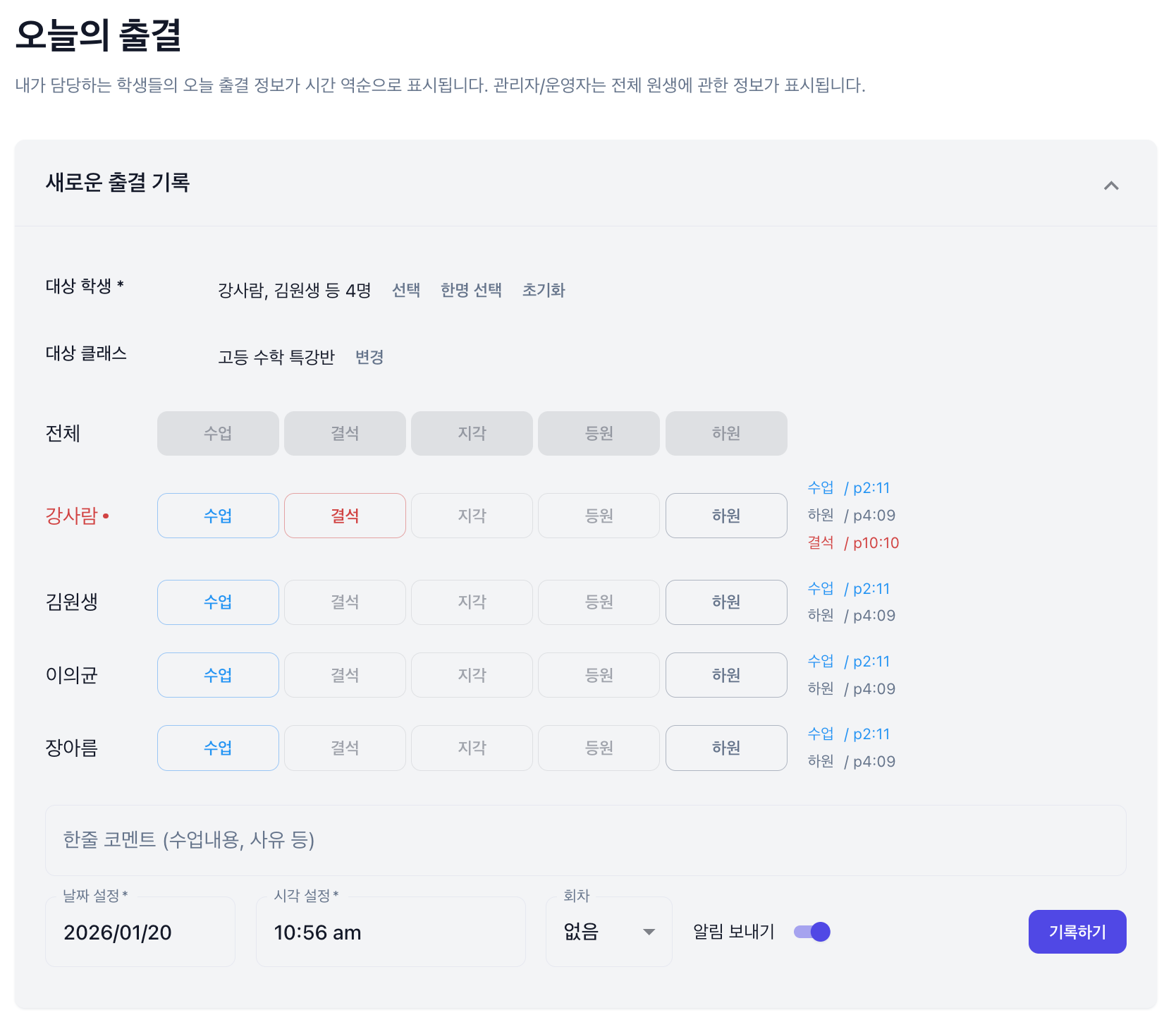Click the 한명 선택 link
This screenshot has width=1176, height=1027.
click(471, 290)
